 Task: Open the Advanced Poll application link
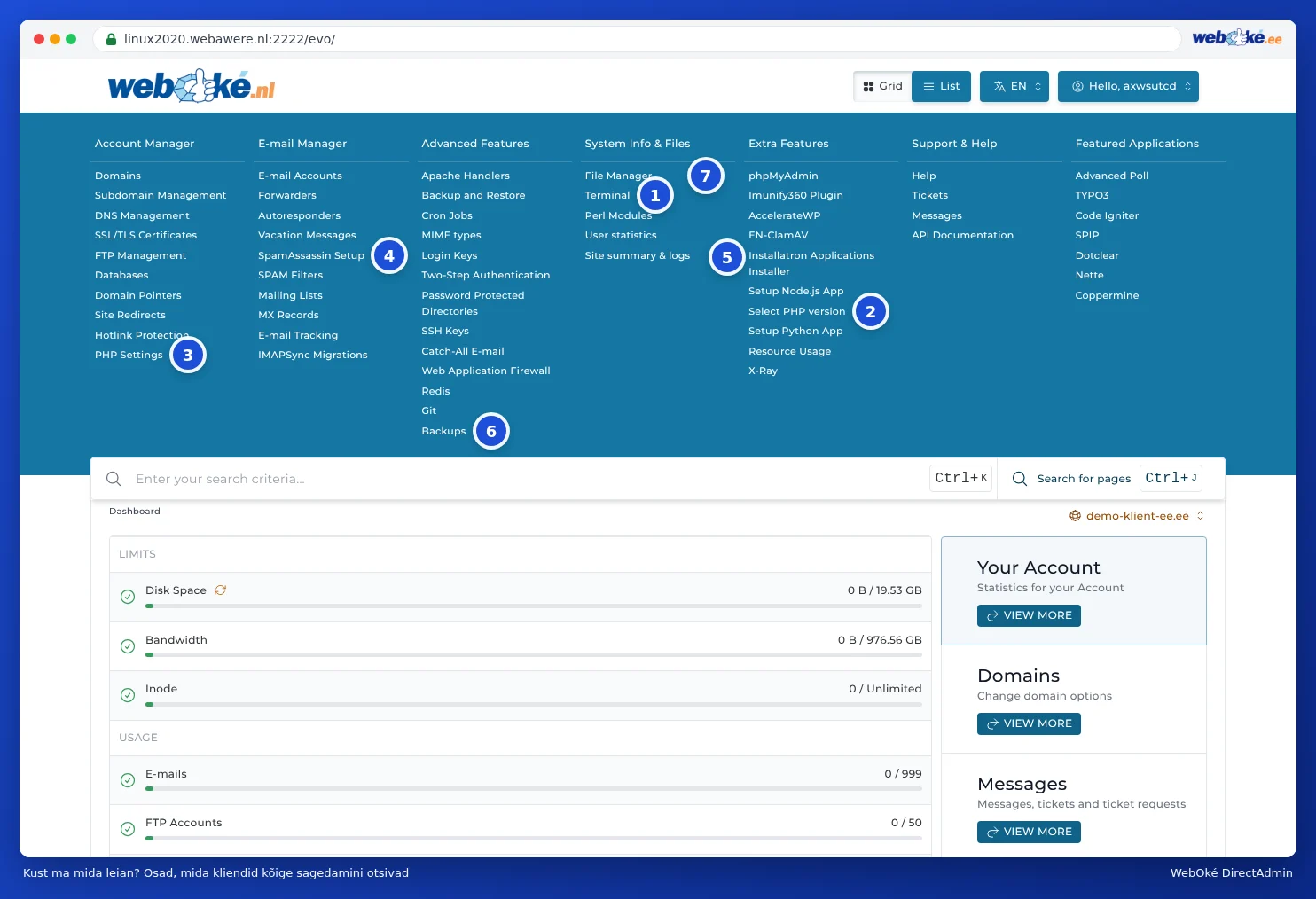click(1111, 176)
